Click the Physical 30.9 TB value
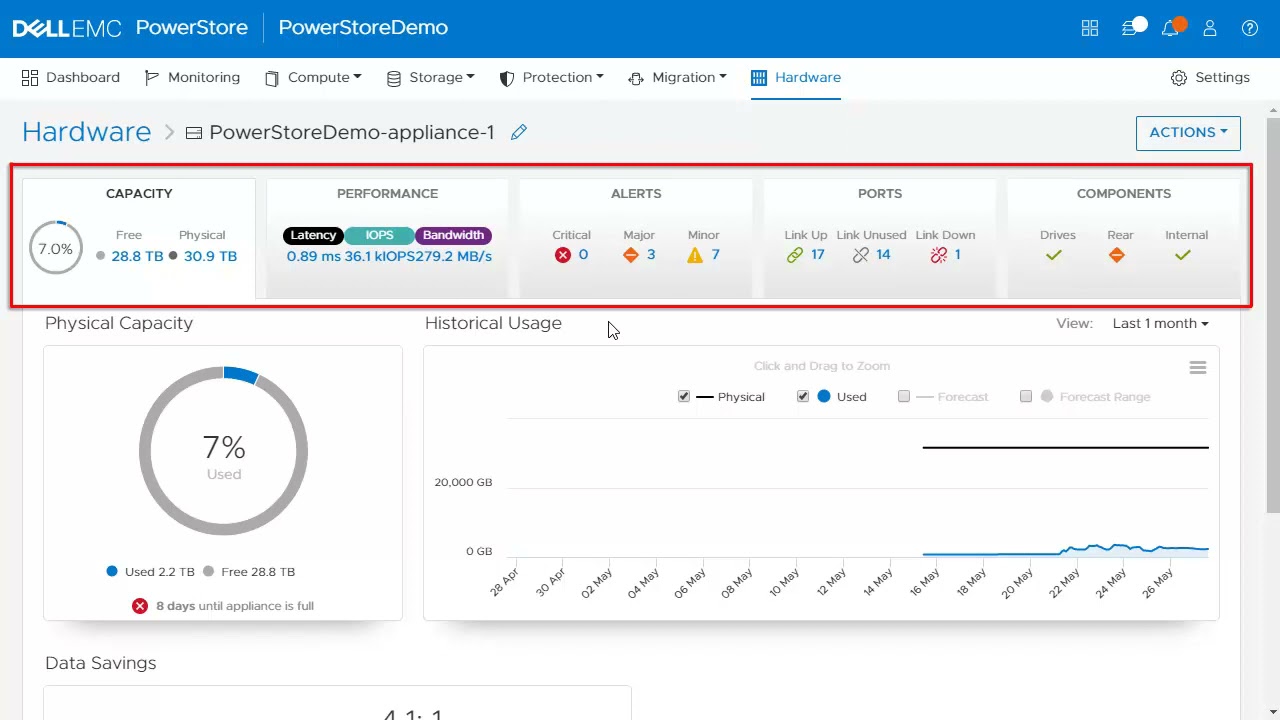 210,256
